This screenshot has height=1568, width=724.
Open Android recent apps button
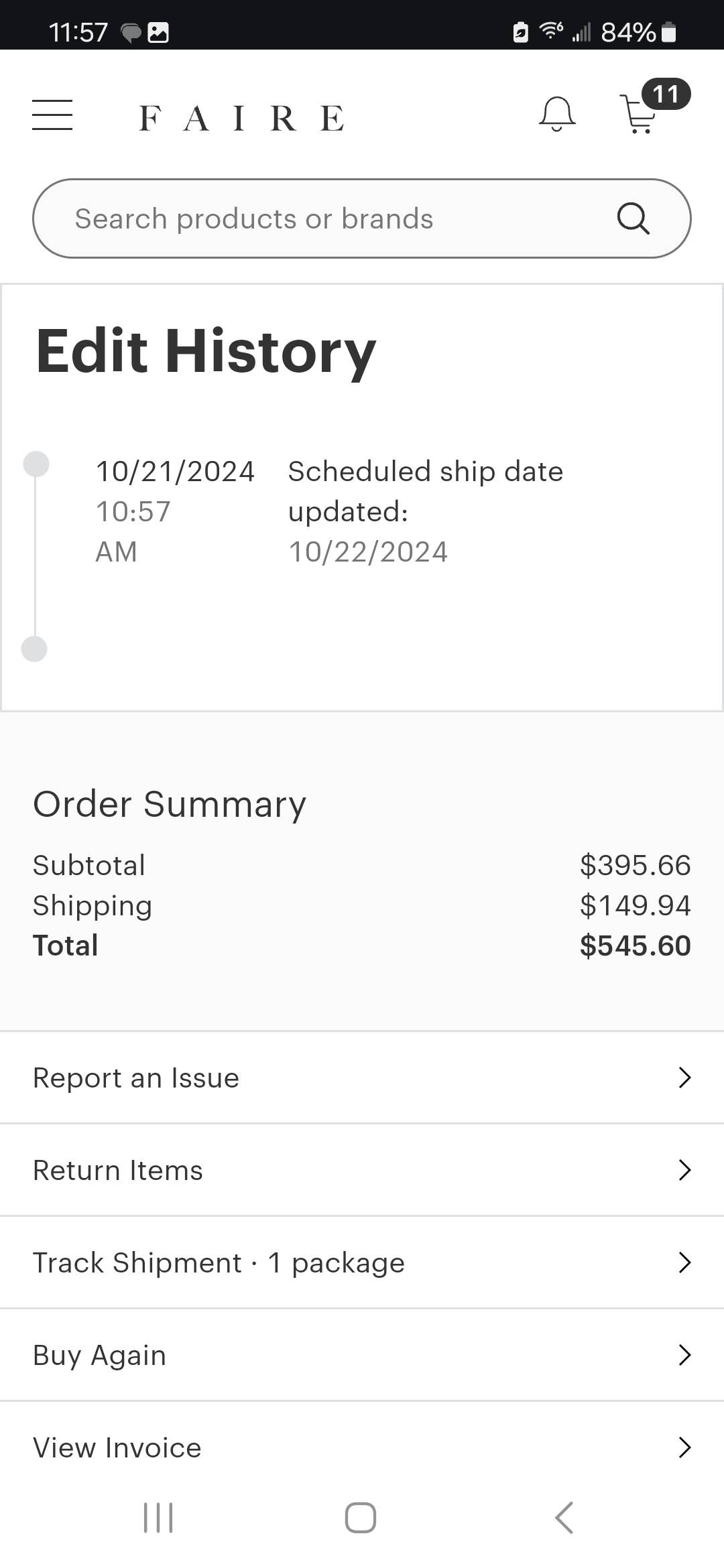tap(158, 1517)
